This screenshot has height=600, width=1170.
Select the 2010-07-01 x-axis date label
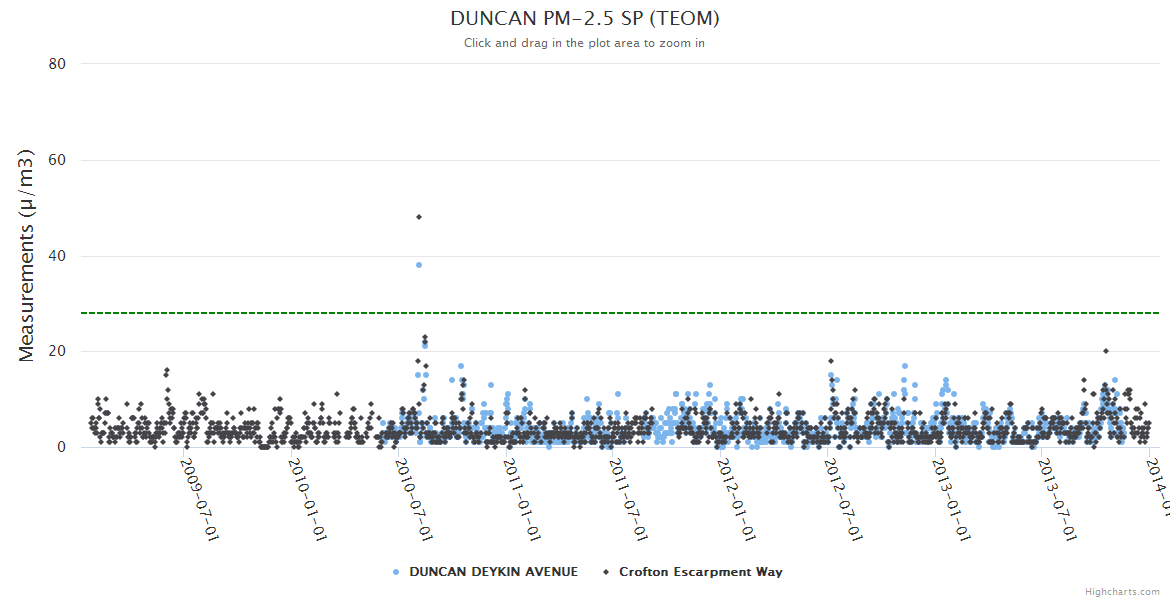pyautogui.click(x=411, y=498)
